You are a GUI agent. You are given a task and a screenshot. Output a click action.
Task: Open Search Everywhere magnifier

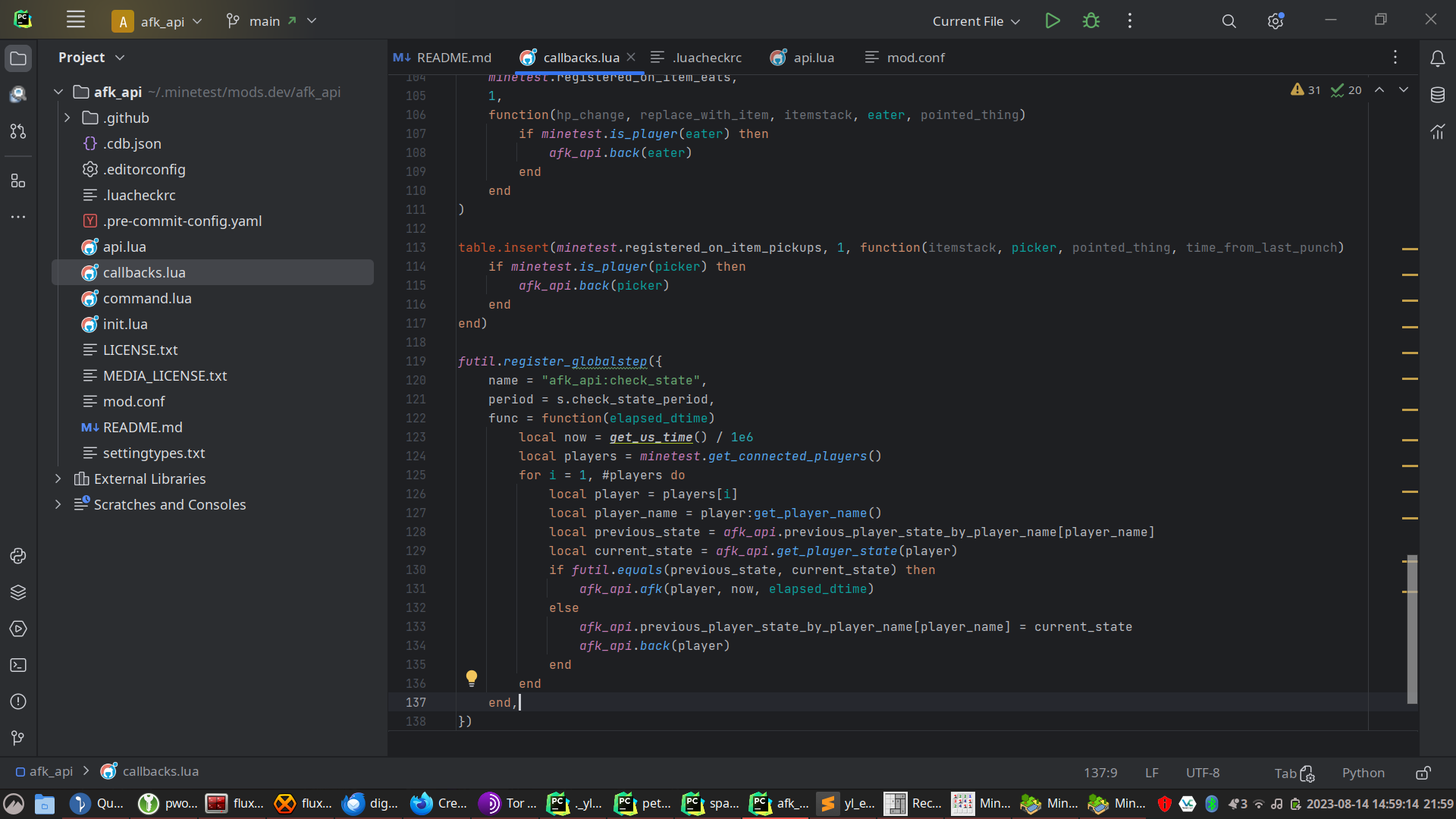coord(1228,21)
